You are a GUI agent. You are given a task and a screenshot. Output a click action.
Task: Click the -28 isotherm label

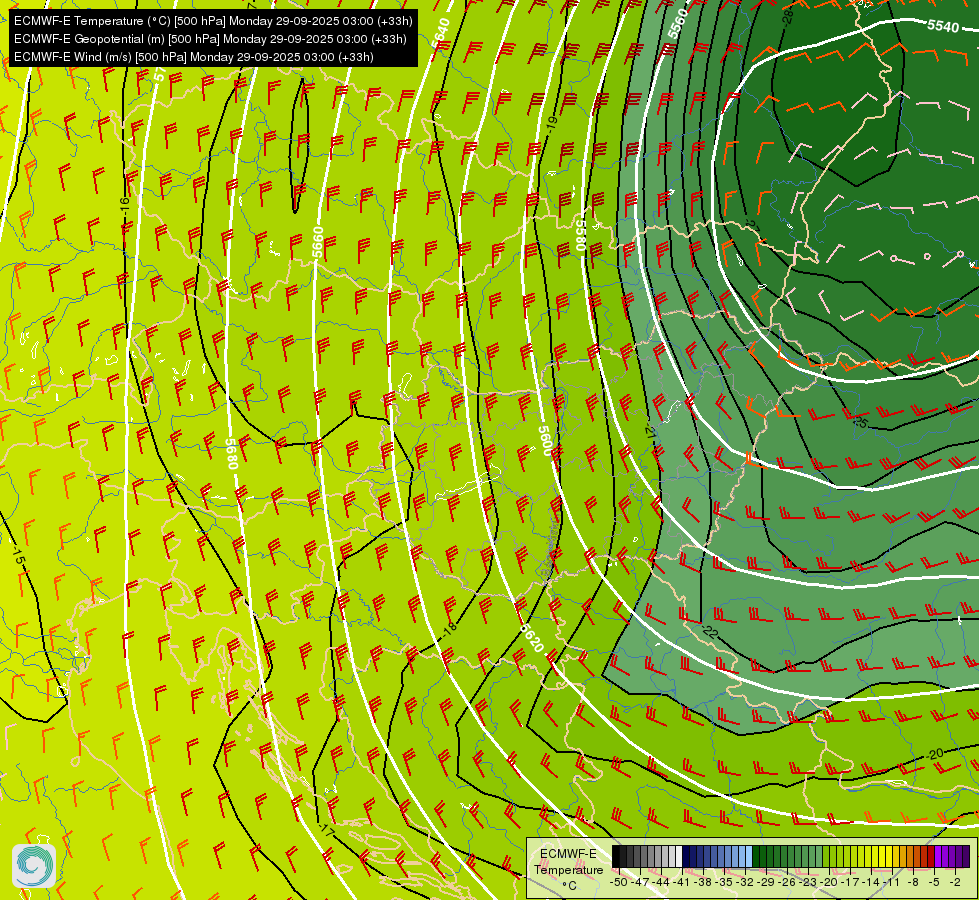point(788,16)
